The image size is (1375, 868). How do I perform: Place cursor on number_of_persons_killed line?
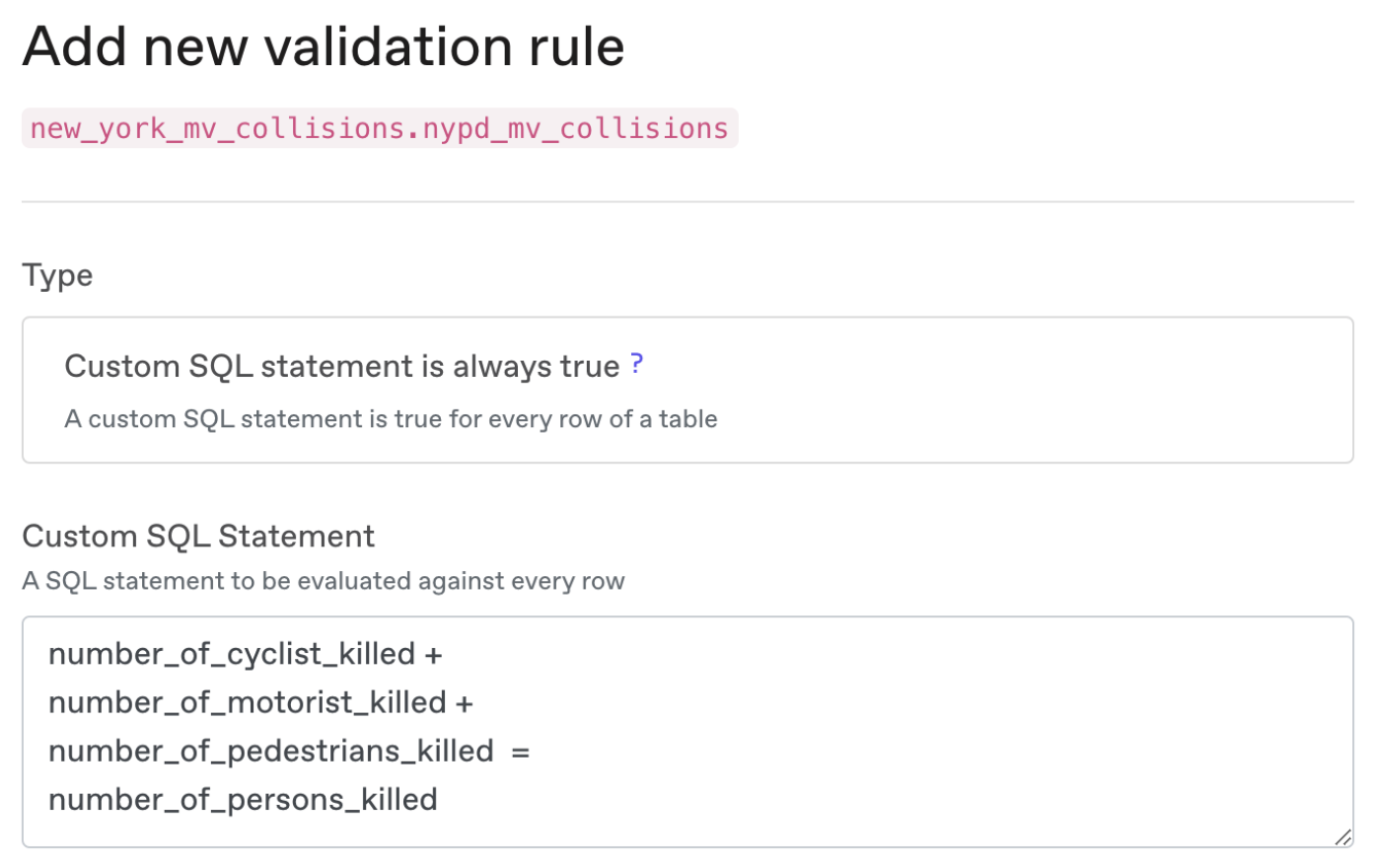coord(243,800)
